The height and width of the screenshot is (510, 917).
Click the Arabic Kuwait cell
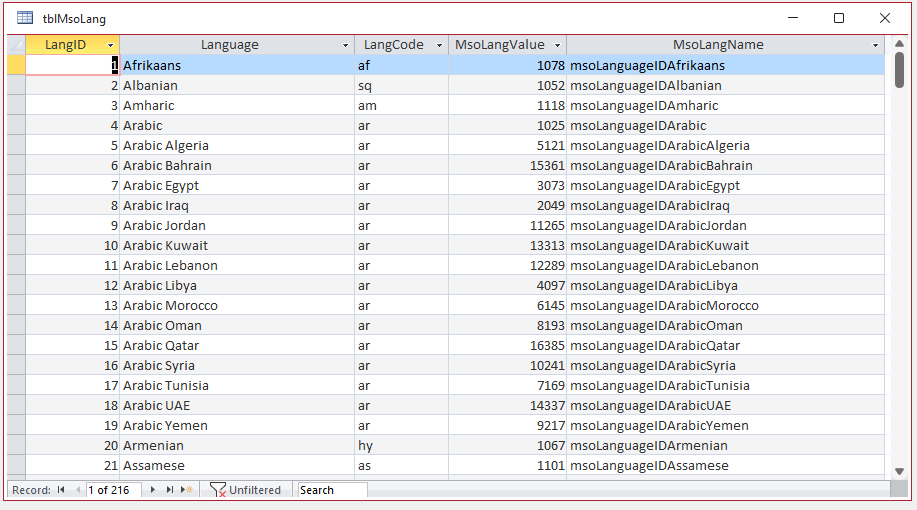click(x=237, y=246)
